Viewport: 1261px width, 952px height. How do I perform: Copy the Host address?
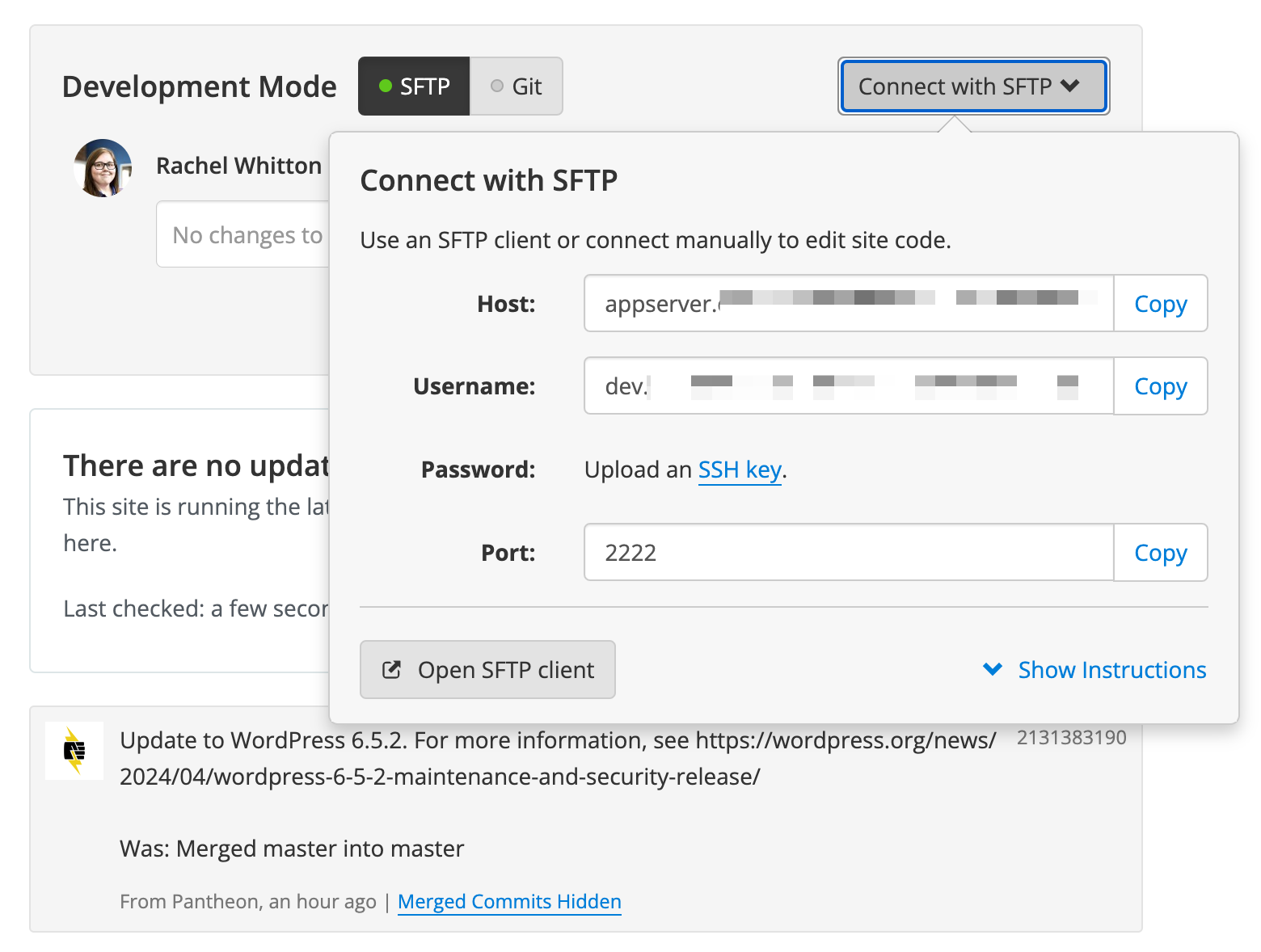pyautogui.click(x=1160, y=303)
